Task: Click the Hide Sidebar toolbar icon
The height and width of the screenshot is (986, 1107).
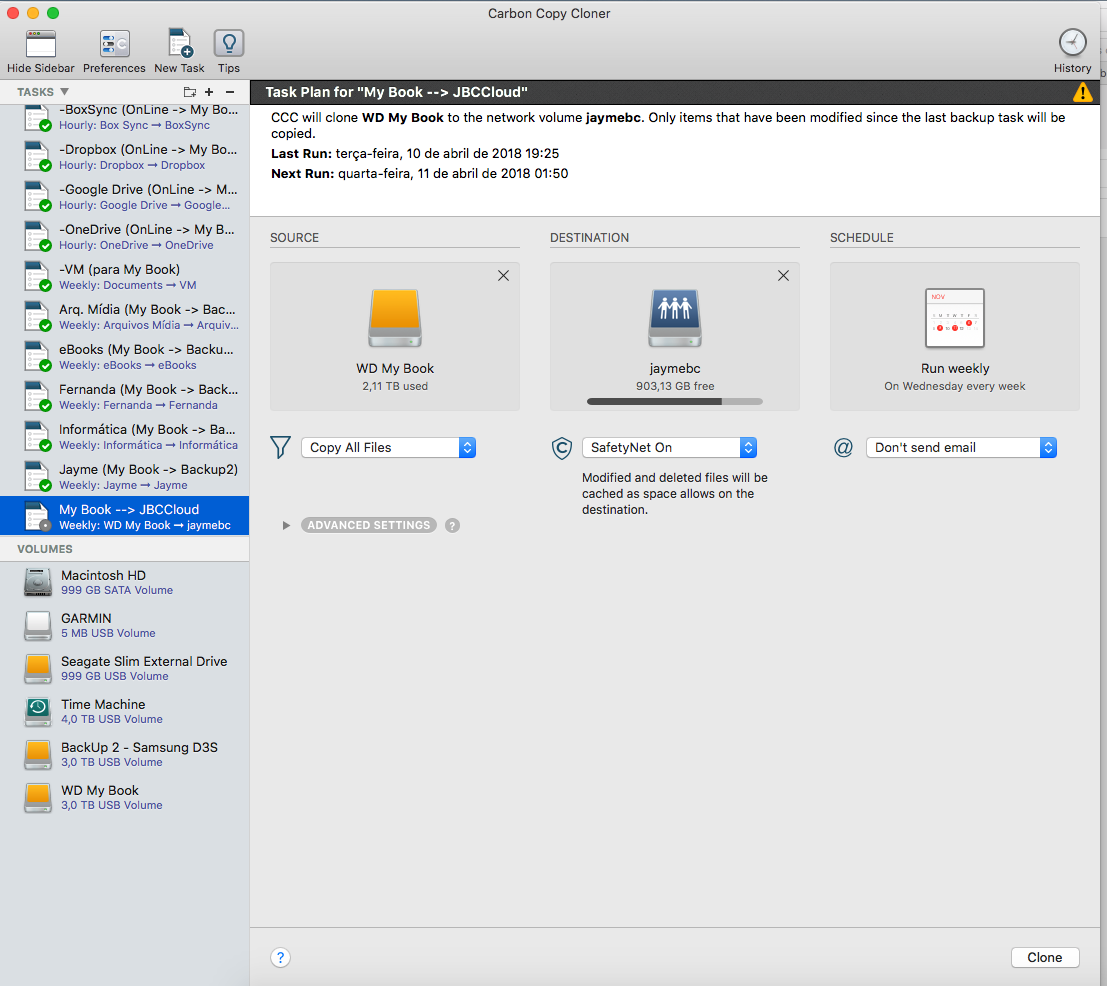Action: (x=40, y=45)
